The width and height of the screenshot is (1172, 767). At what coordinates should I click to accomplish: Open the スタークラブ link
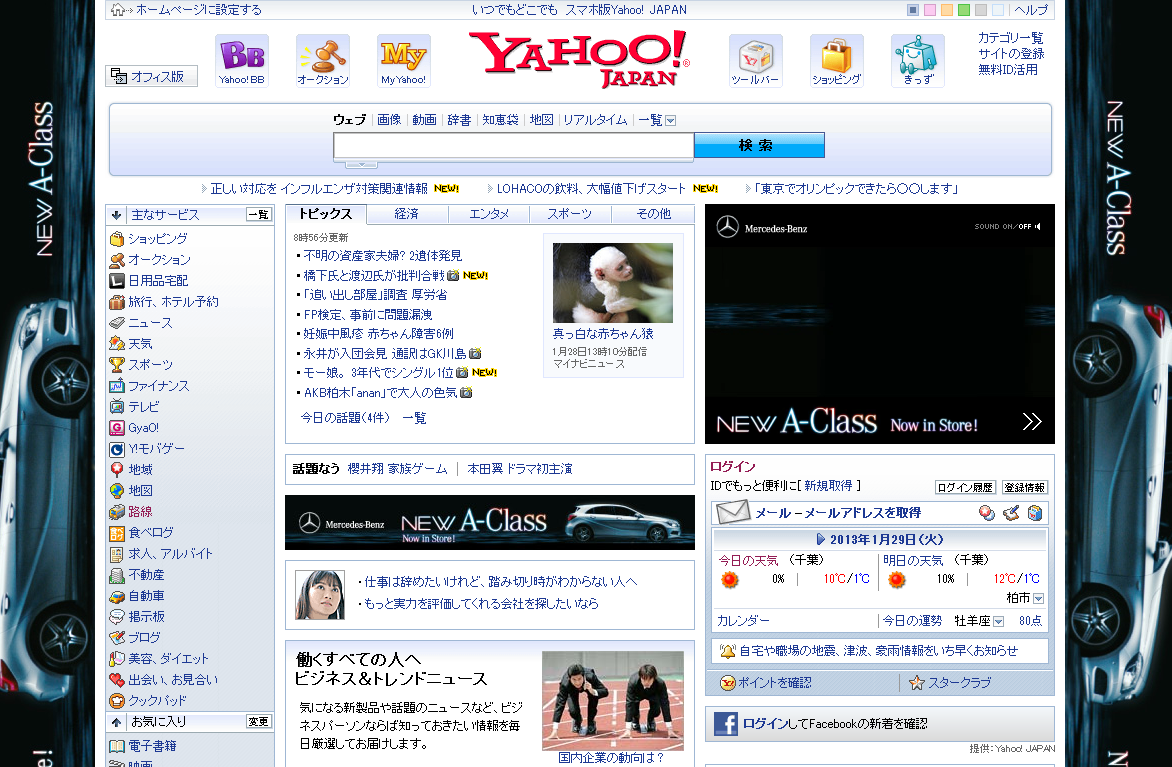[960, 683]
